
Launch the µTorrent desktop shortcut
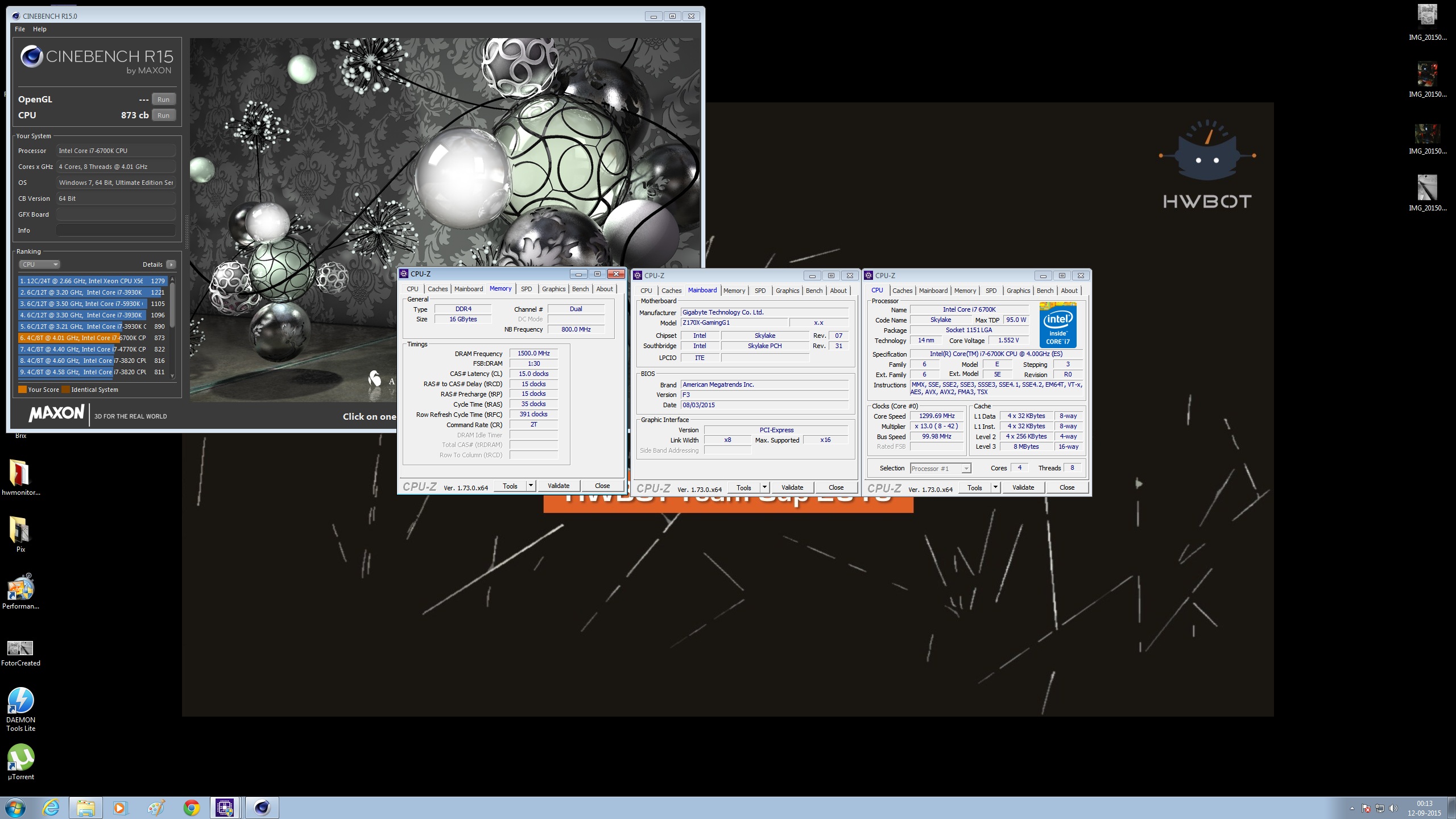[20, 762]
